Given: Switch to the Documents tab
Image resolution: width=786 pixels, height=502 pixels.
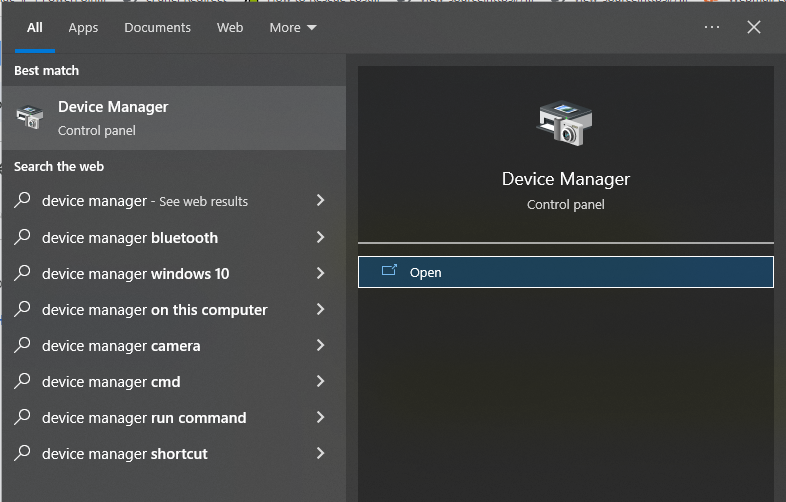Looking at the screenshot, I should tap(157, 28).
